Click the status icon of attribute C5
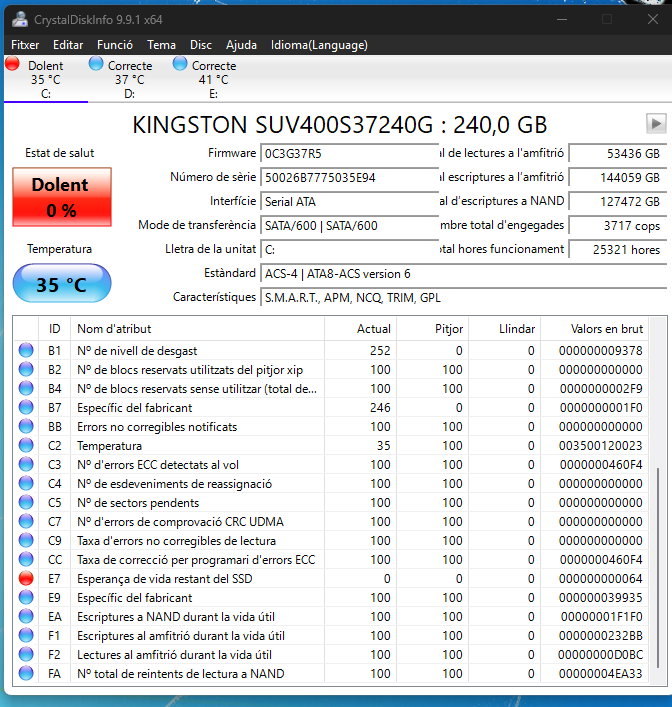672x707 pixels. [x=26, y=502]
